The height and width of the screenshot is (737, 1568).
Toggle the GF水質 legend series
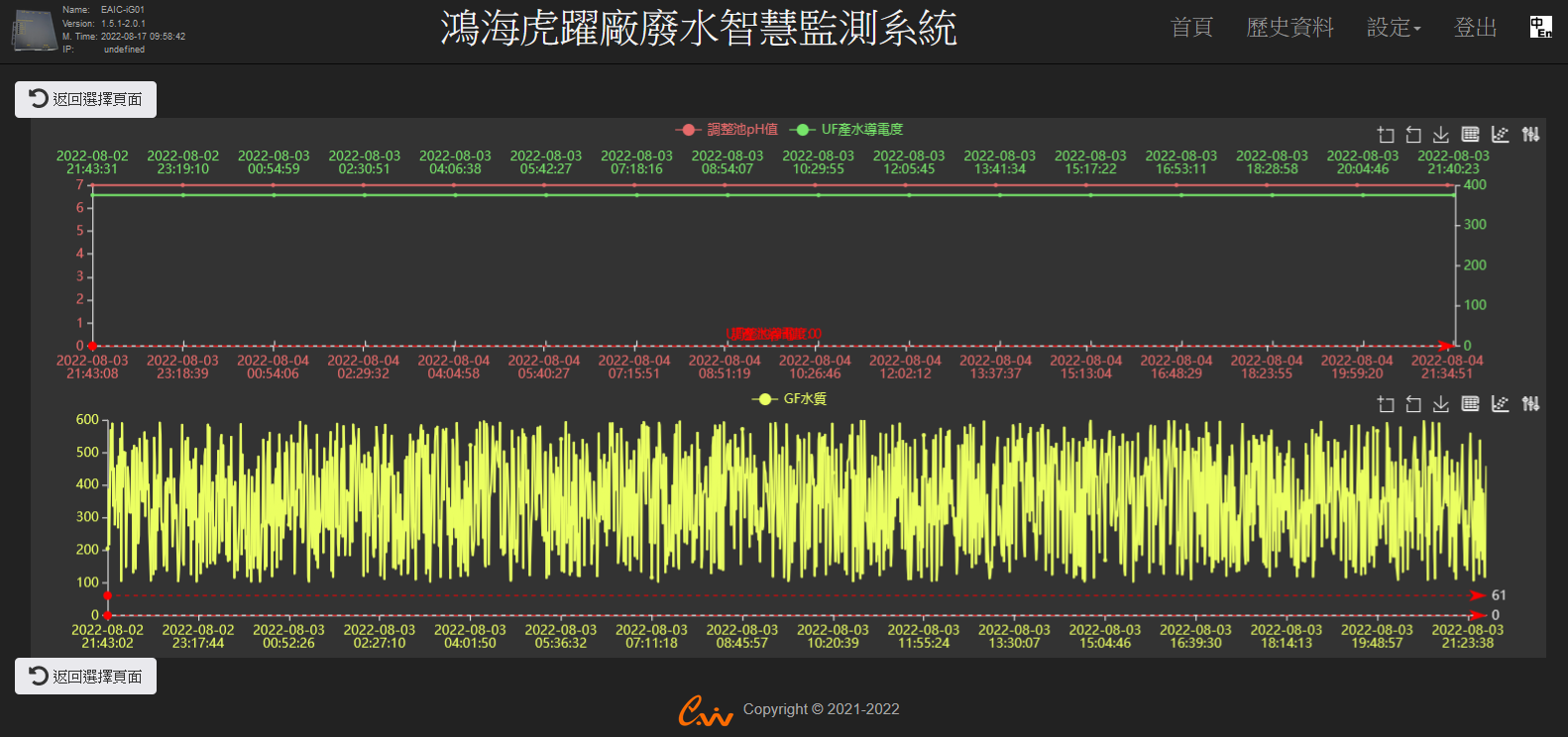point(790,399)
